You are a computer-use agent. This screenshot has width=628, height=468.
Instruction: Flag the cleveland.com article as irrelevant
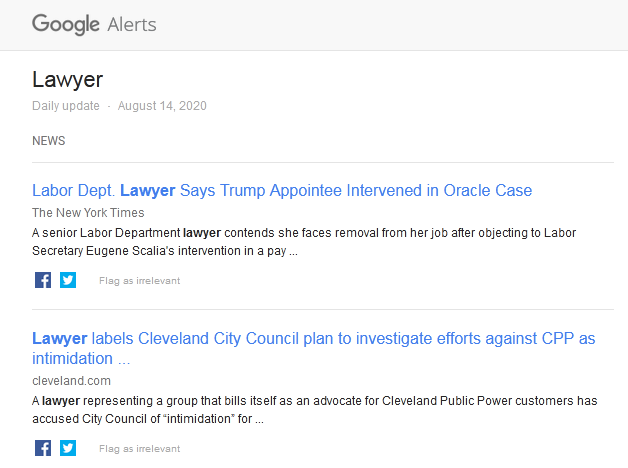click(139, 449)
